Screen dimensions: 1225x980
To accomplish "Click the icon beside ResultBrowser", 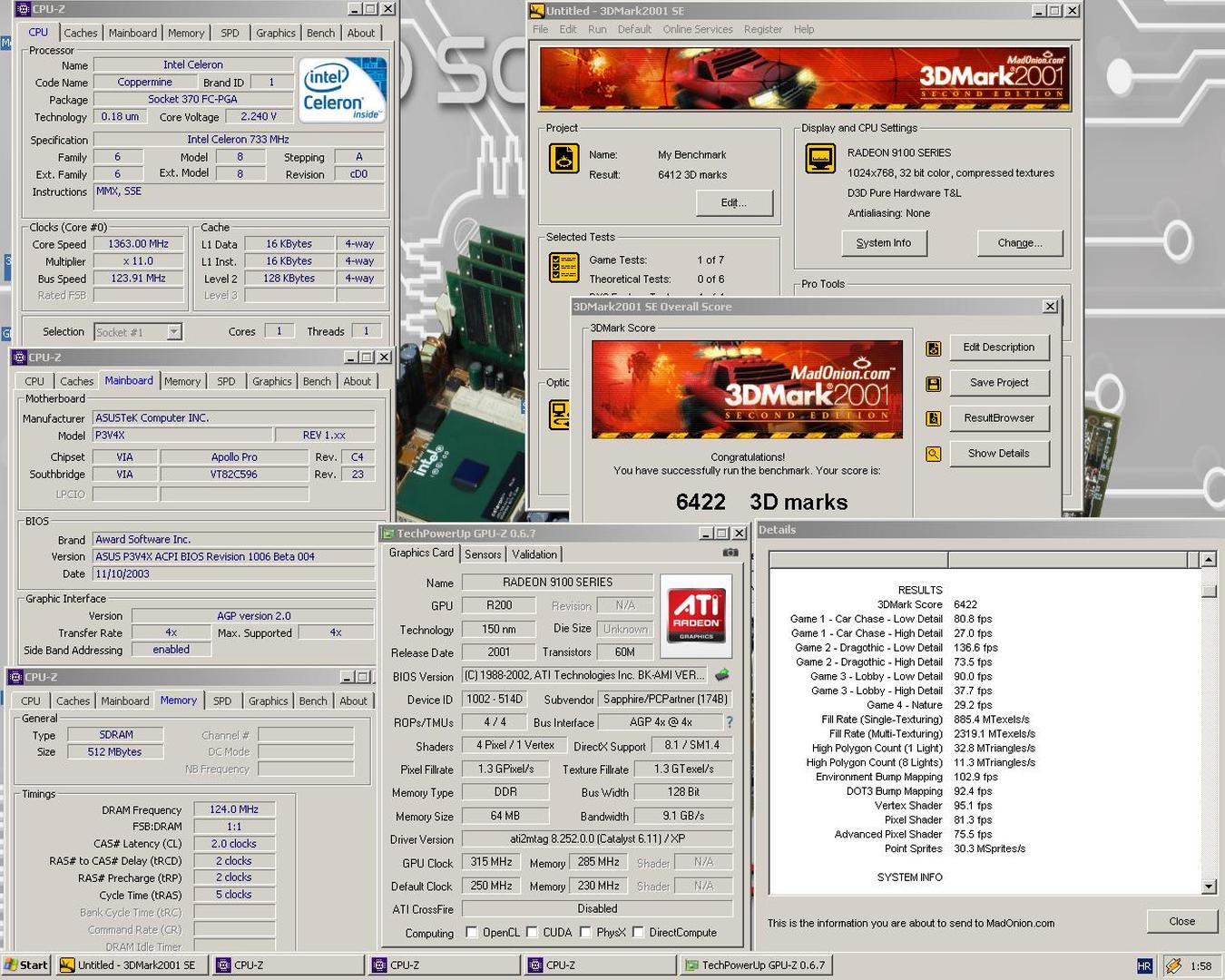I will [x=933, y=418].
